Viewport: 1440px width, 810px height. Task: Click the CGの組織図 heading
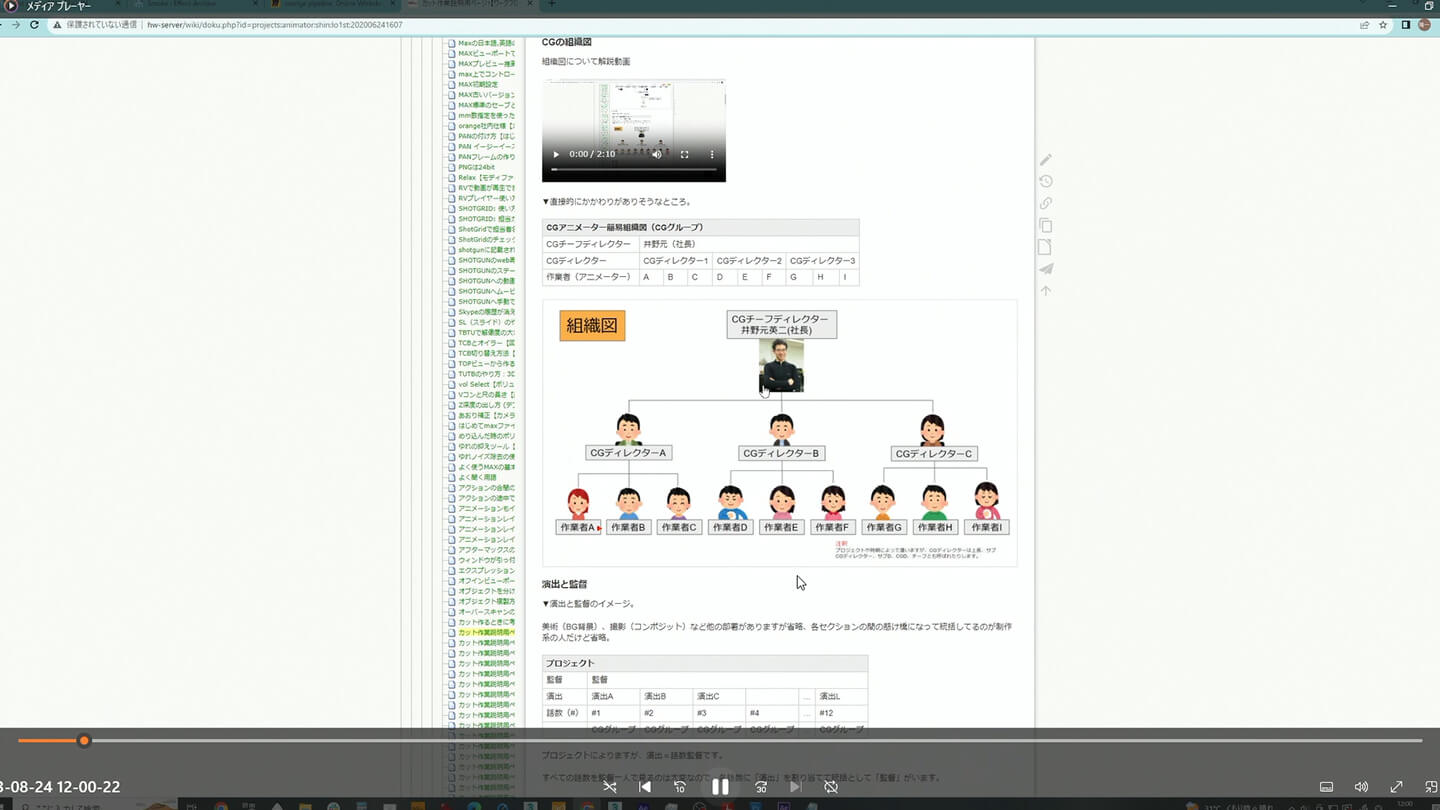[x=566, y=43]
